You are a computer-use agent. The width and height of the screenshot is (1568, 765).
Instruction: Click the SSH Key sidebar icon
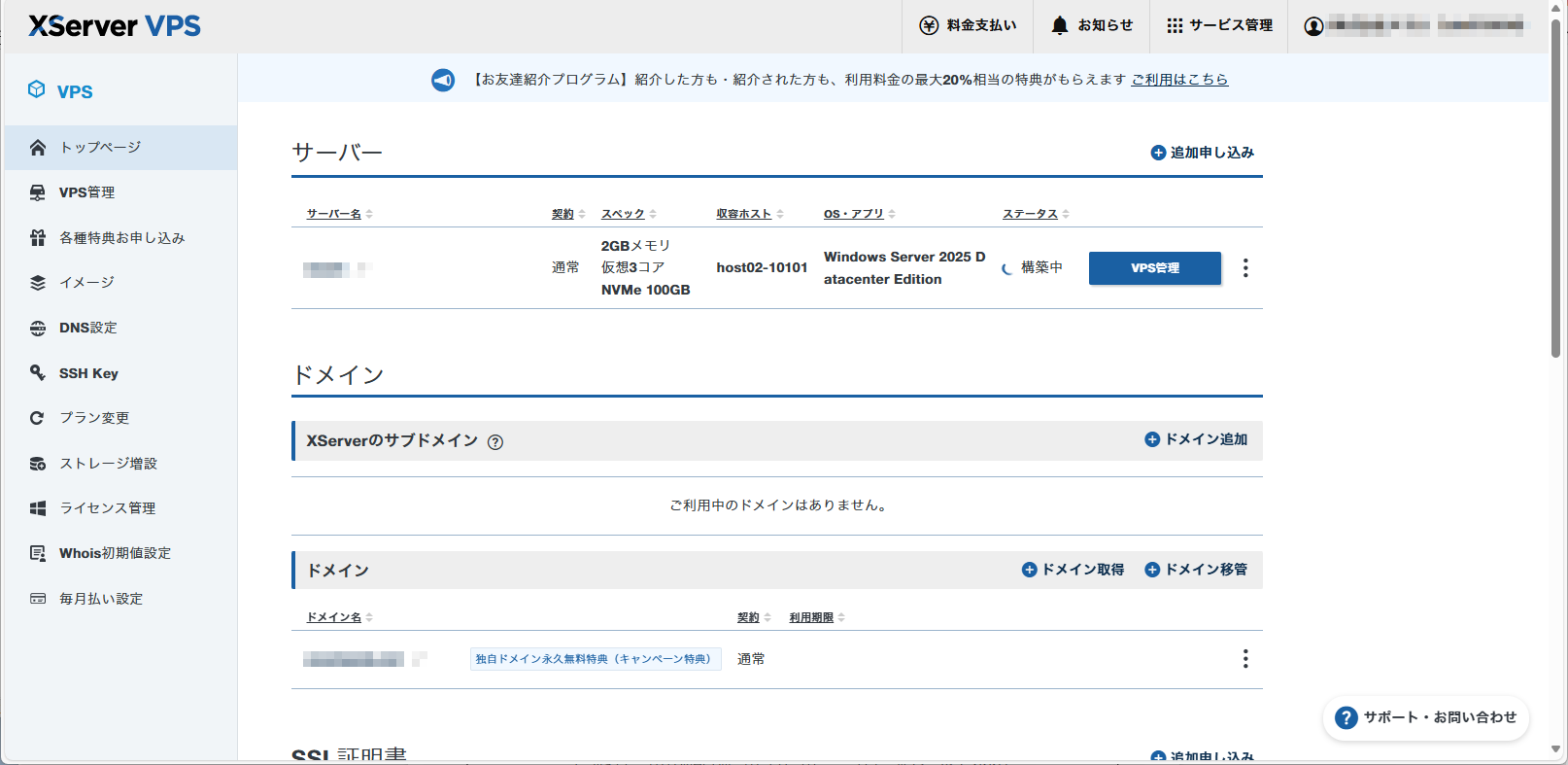tap(38, 372)
